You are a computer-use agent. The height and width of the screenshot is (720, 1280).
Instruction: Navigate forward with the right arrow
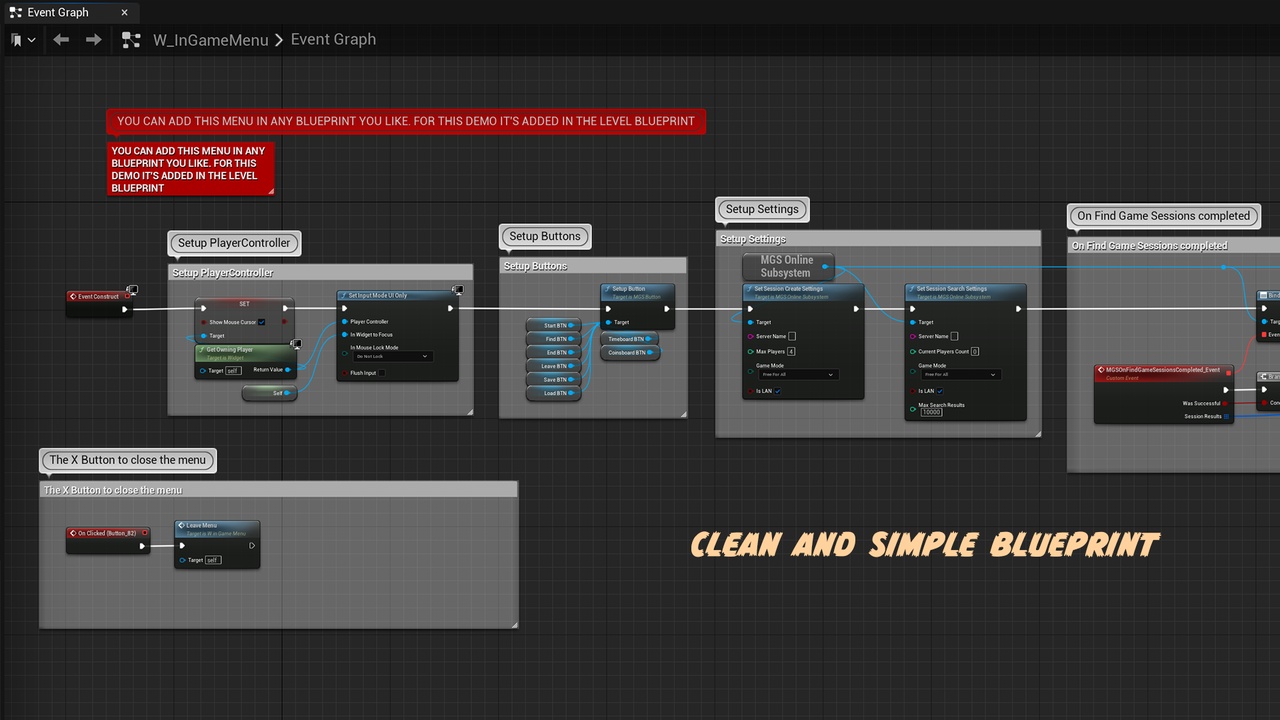(x=94, y=40)
